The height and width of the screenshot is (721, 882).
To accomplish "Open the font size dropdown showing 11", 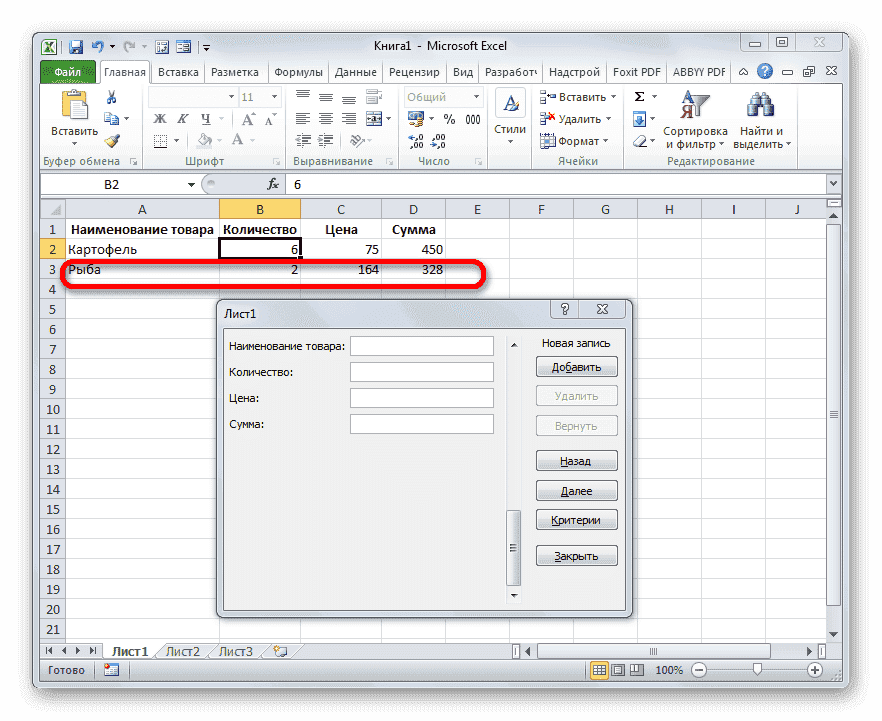I will 258,96.
